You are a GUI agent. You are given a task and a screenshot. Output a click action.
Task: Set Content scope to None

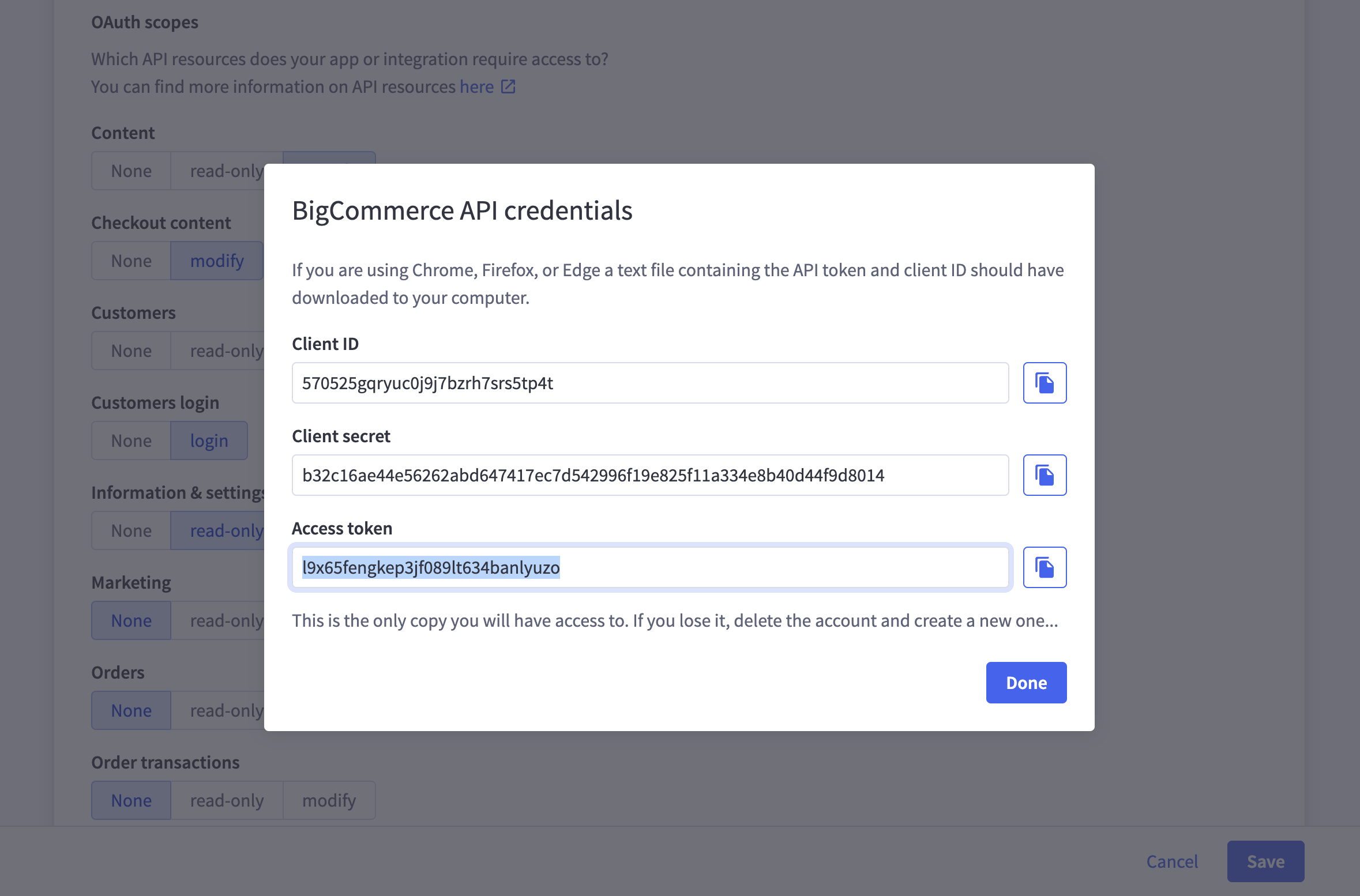tap(132, 171)
